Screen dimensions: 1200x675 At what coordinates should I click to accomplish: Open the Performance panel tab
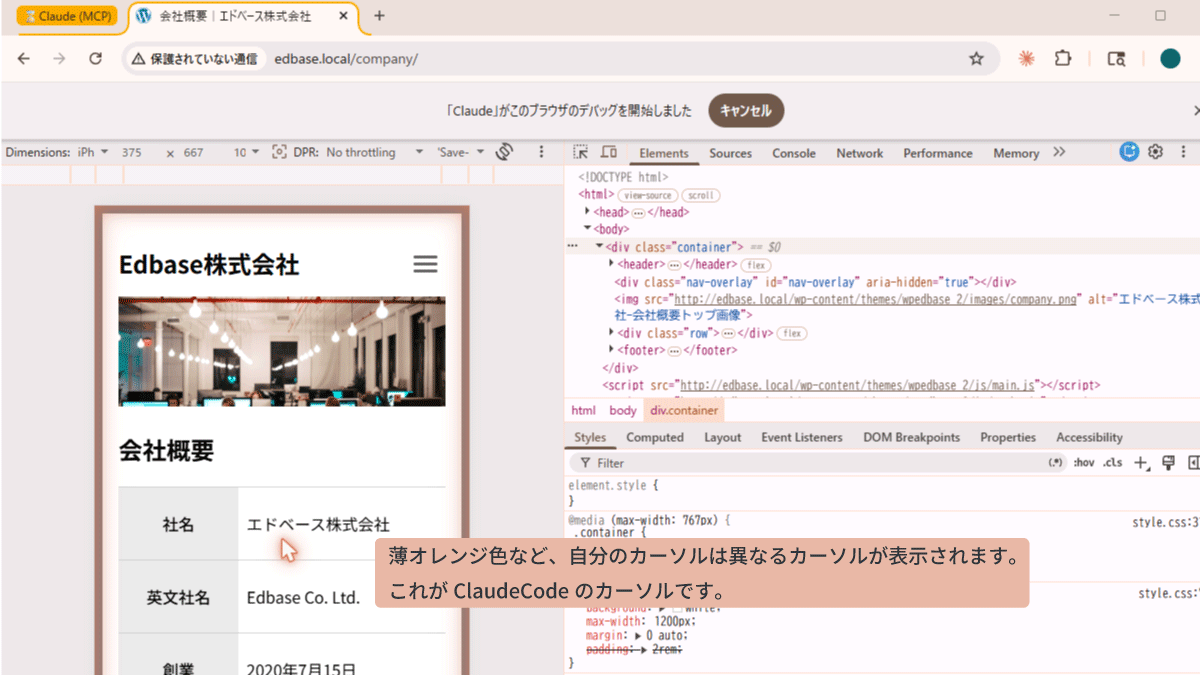coord(938,153)
